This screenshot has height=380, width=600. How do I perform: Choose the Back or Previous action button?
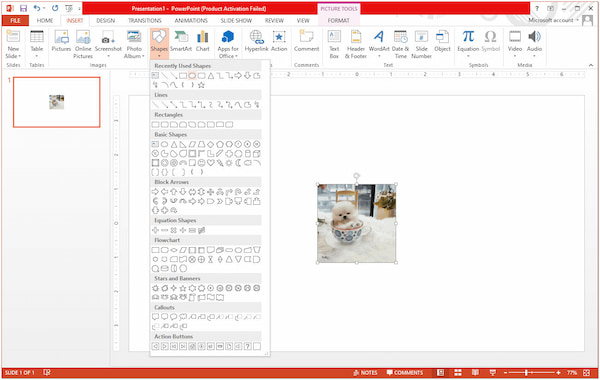(155, 346)
